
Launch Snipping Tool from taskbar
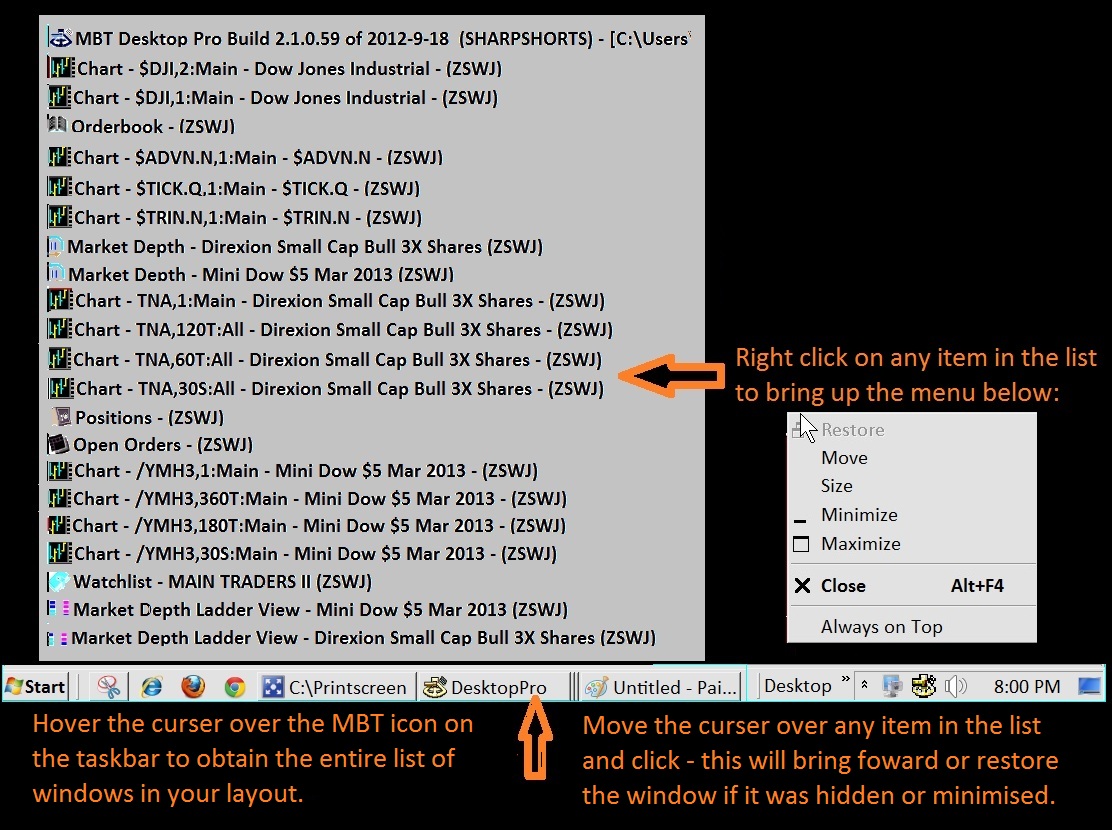[x=109, y=687]
